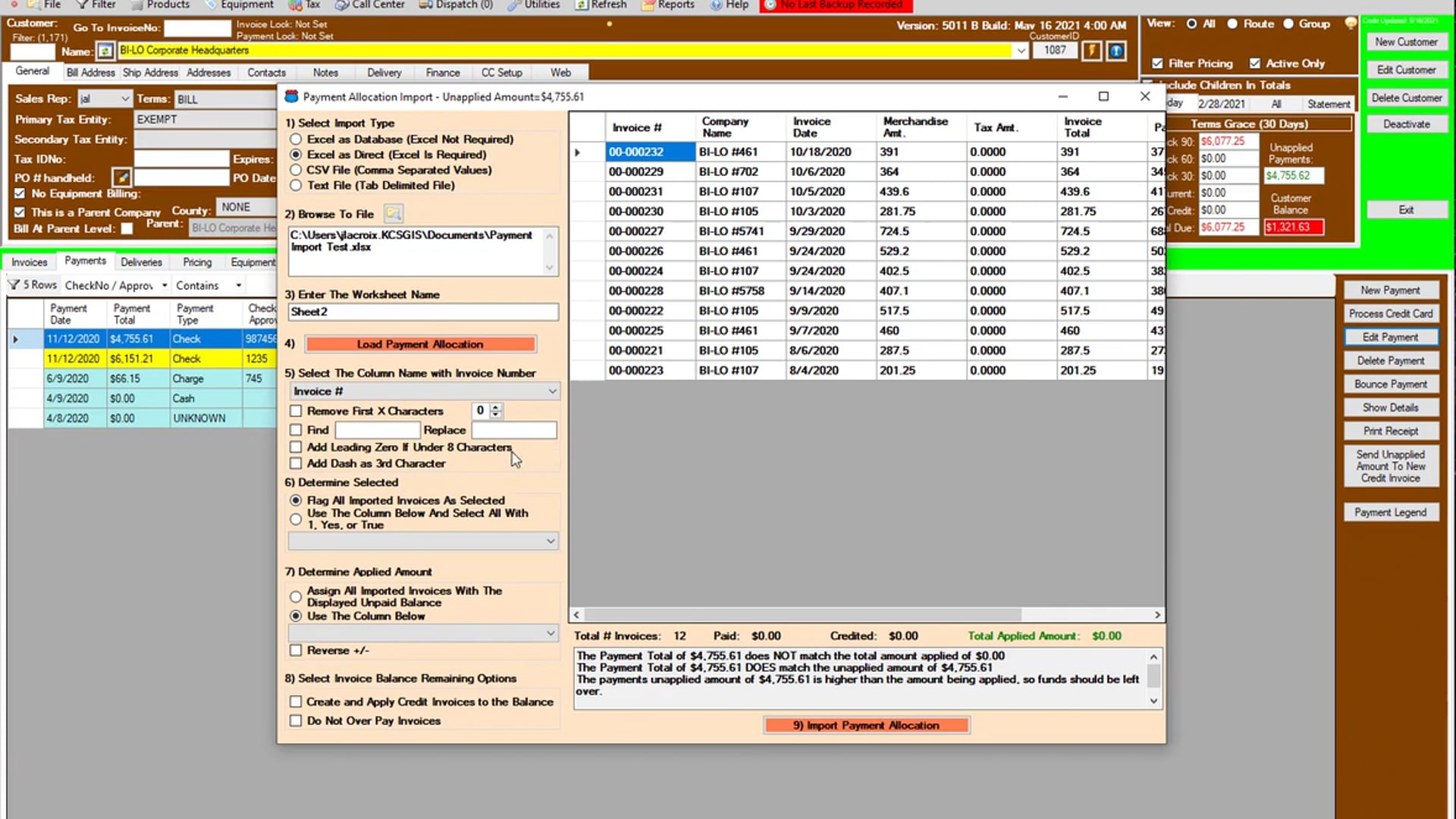Click the Load Payment Allocation button
Screen dimensions: 1456x819
pyautogui.click(x=420, y=344)
